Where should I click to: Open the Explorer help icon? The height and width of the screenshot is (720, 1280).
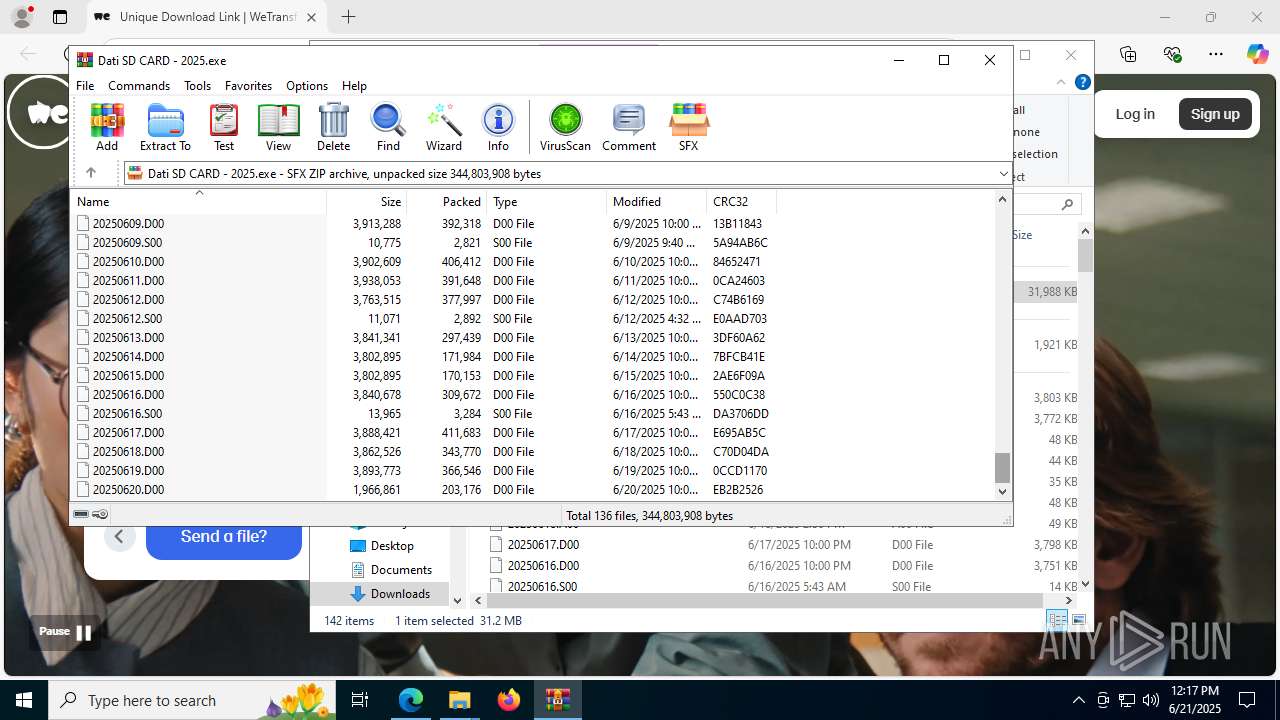tap(1082, 82)
